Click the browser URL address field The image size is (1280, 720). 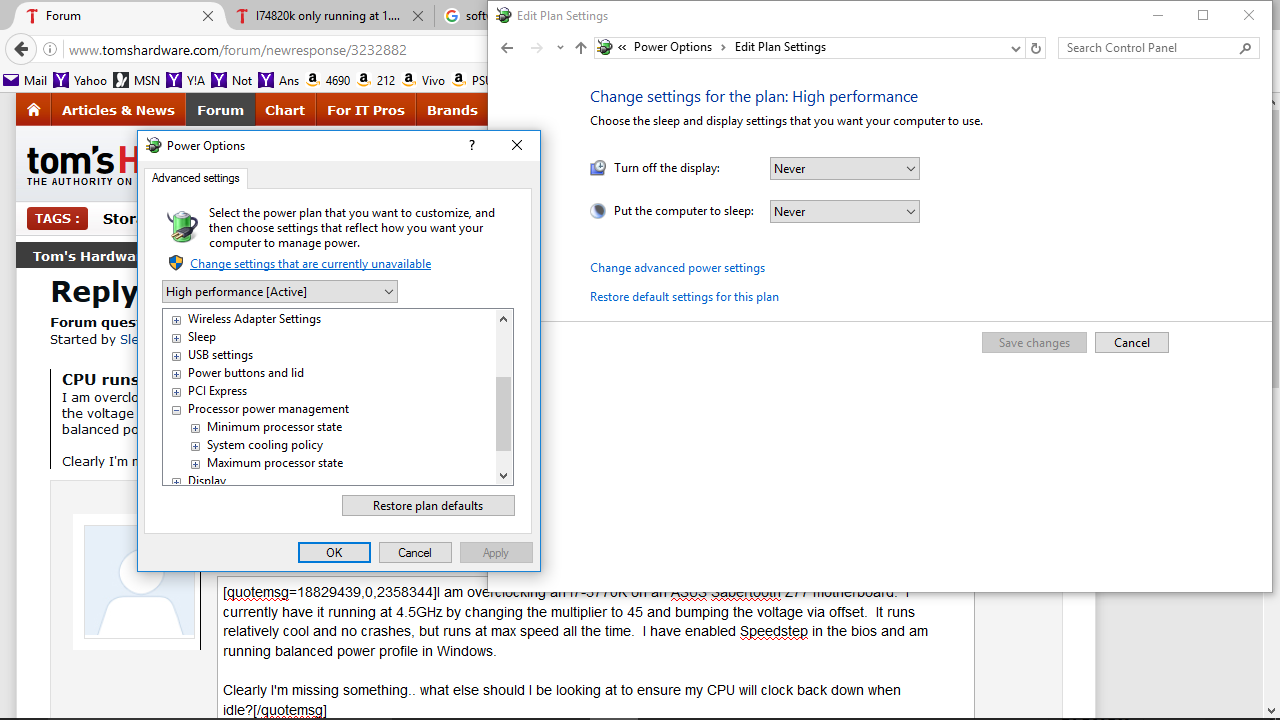[x=275, y=49]
